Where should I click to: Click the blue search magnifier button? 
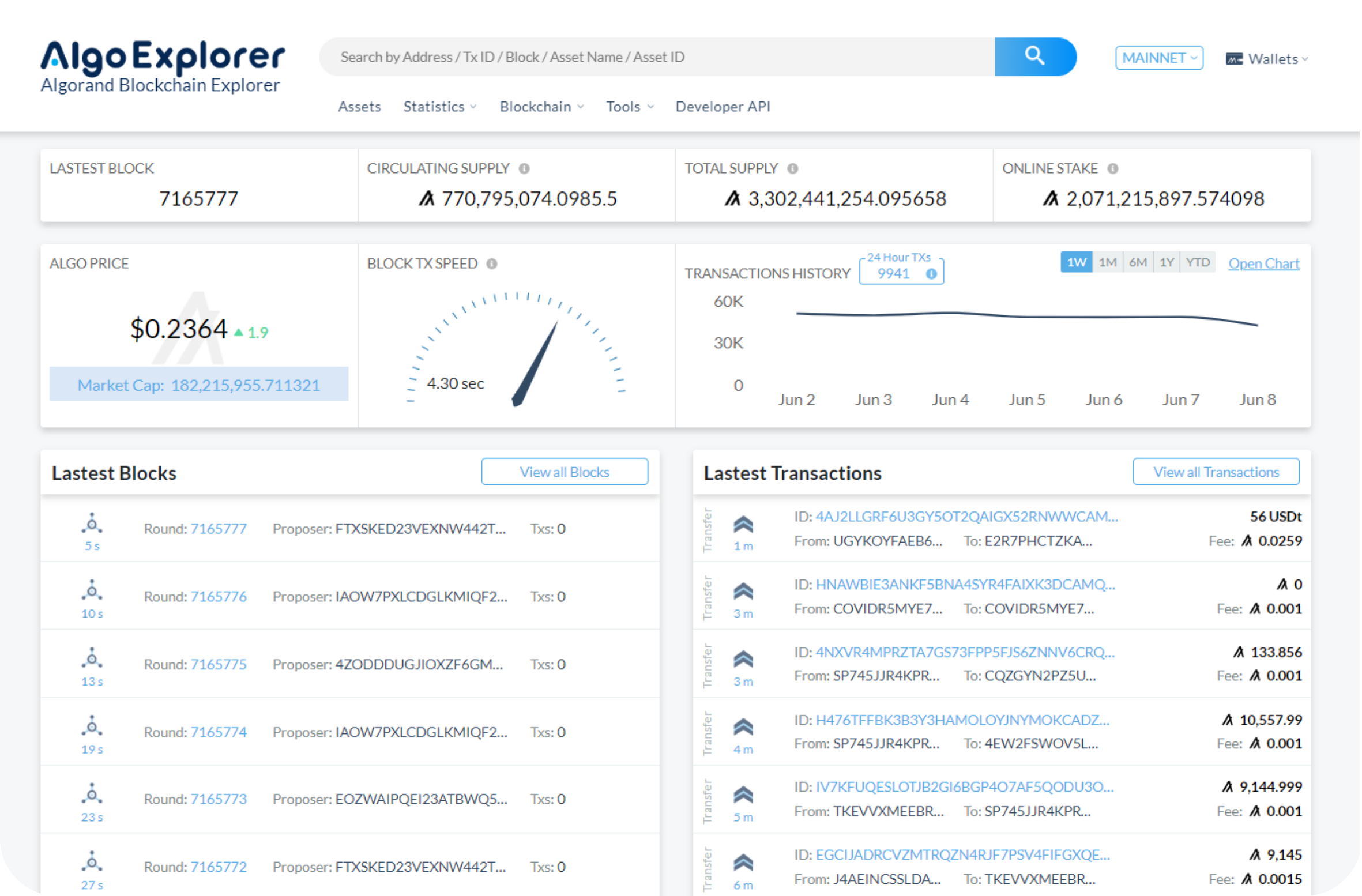(1034, 57)
